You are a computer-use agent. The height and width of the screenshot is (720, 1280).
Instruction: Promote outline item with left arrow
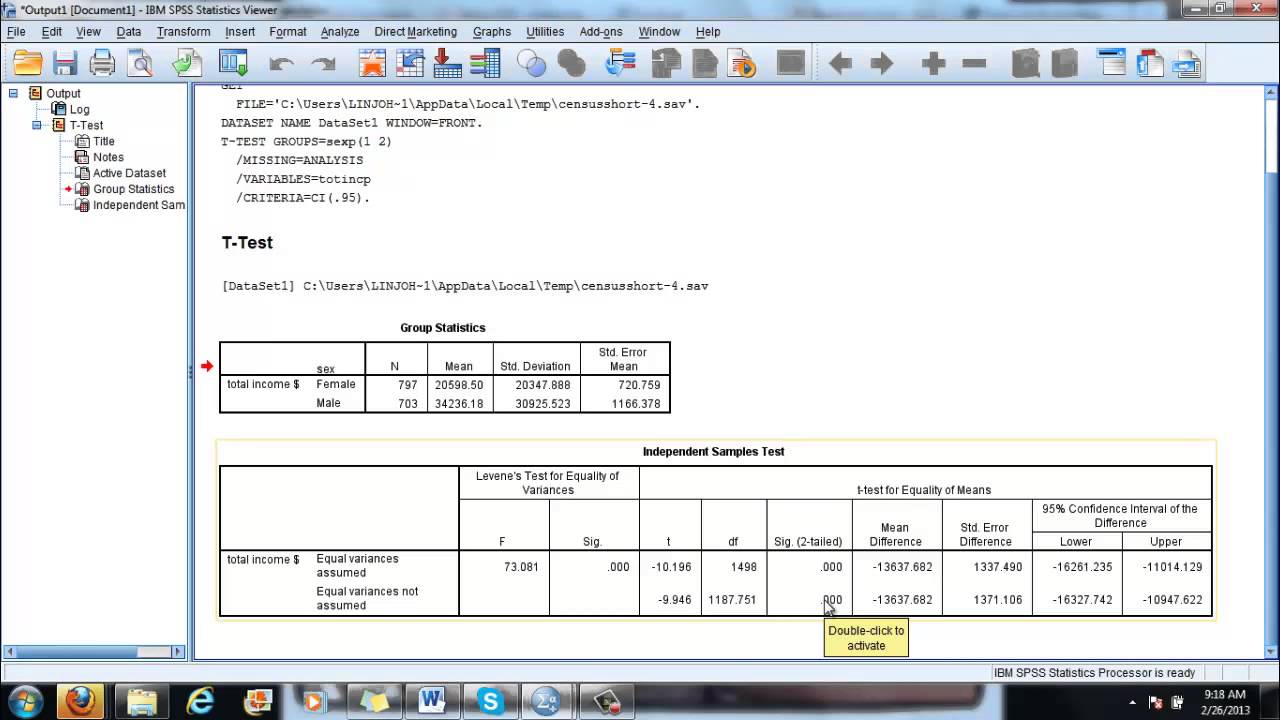[x=840, y=64]
